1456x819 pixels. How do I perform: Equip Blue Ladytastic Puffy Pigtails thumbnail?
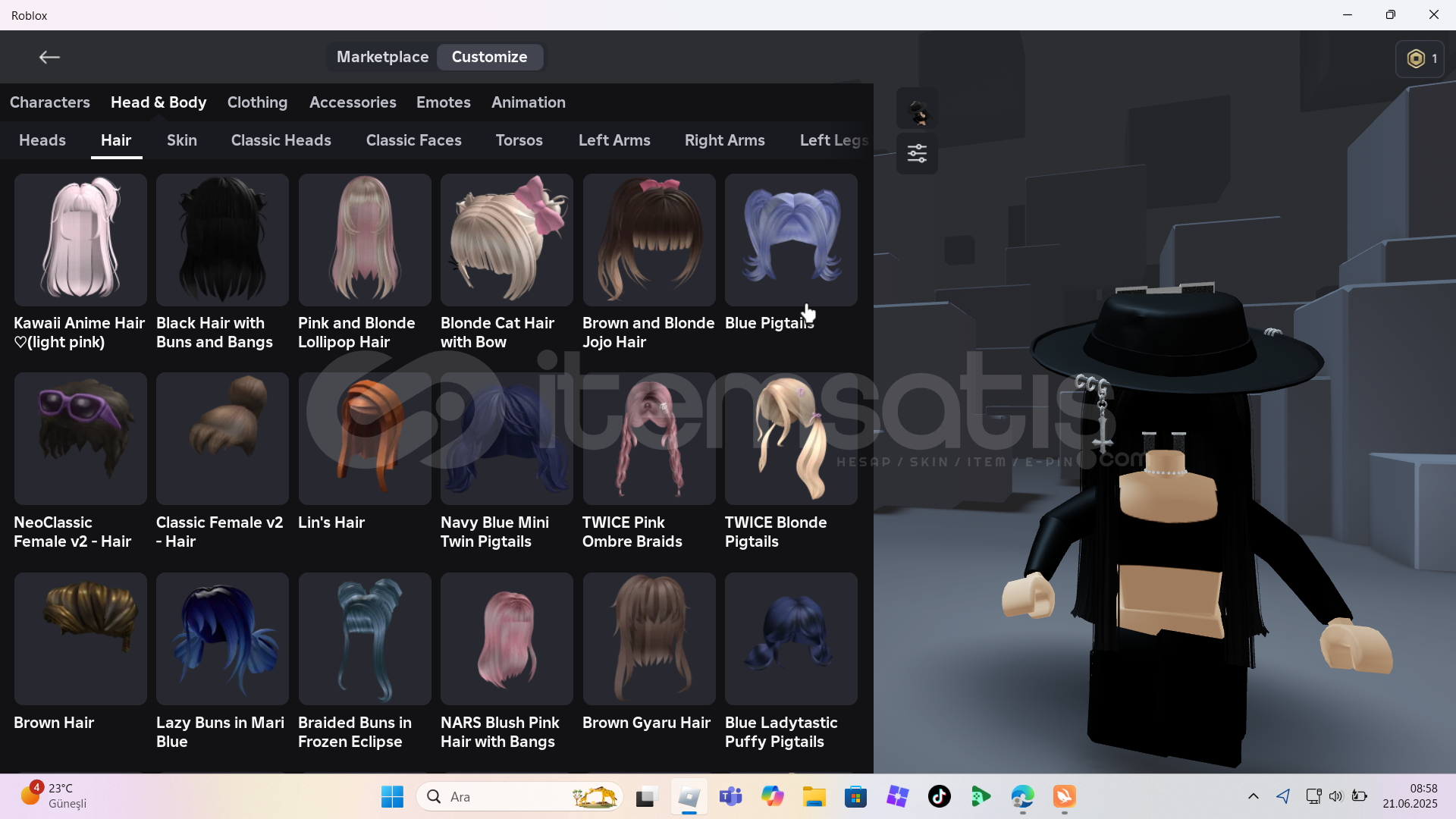[x=791, y=639]
